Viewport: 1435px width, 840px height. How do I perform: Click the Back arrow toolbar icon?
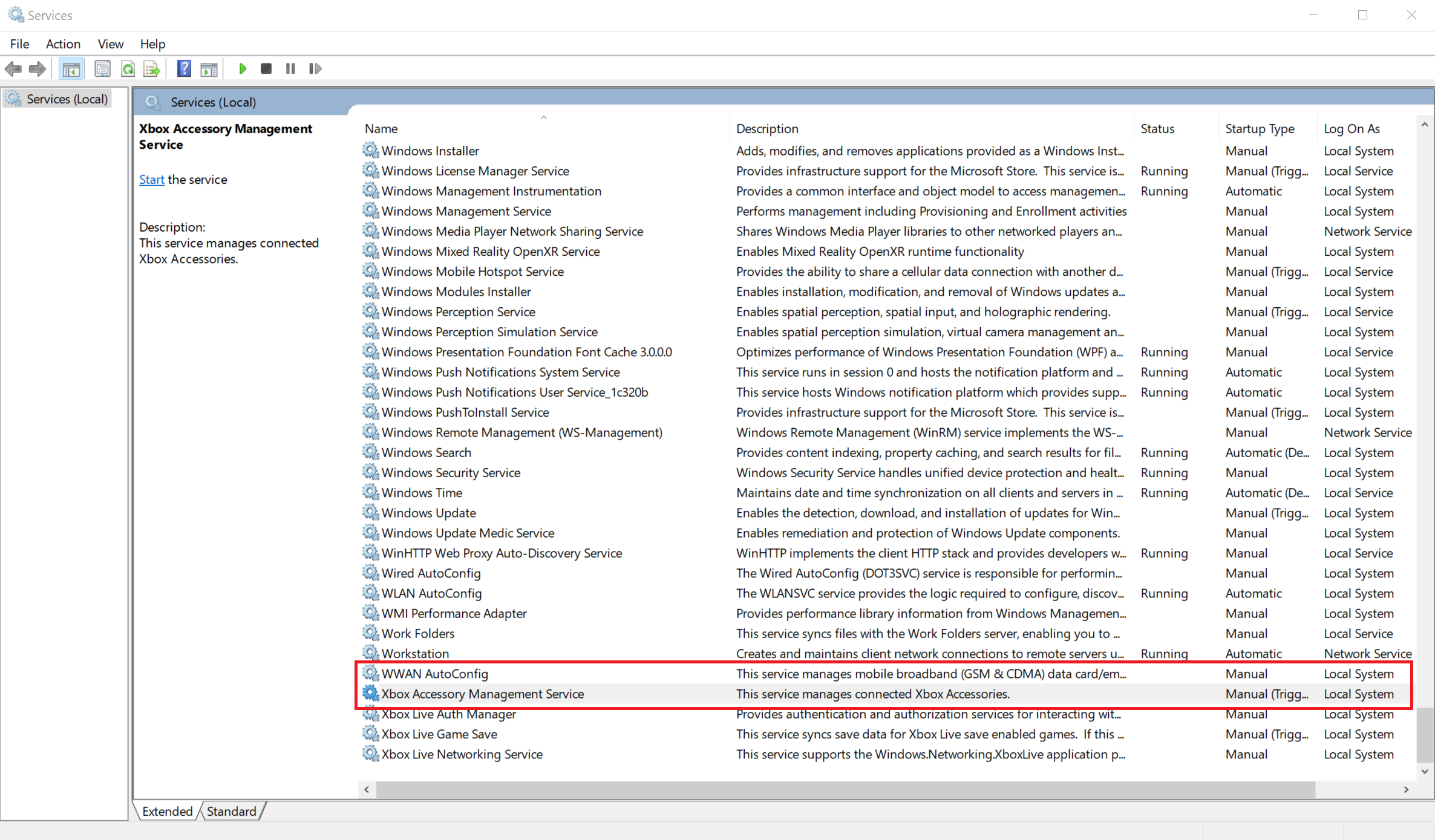point(13,69)
